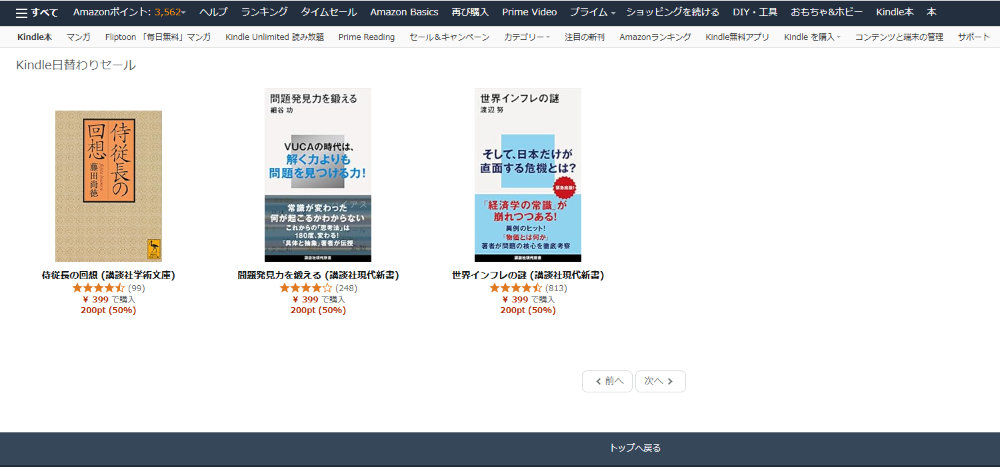Click the Kindle日替わりセール heading
Image resolution: width=1000 pixels, height=467 pixels.
click(x=76, y=65)
